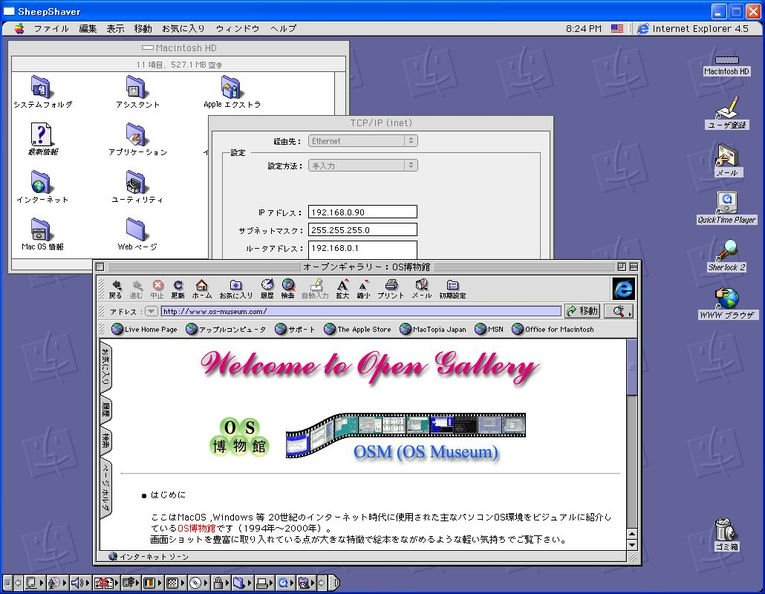Enlarge text with 拡大 button
The image size is (765, 594).
342,289
